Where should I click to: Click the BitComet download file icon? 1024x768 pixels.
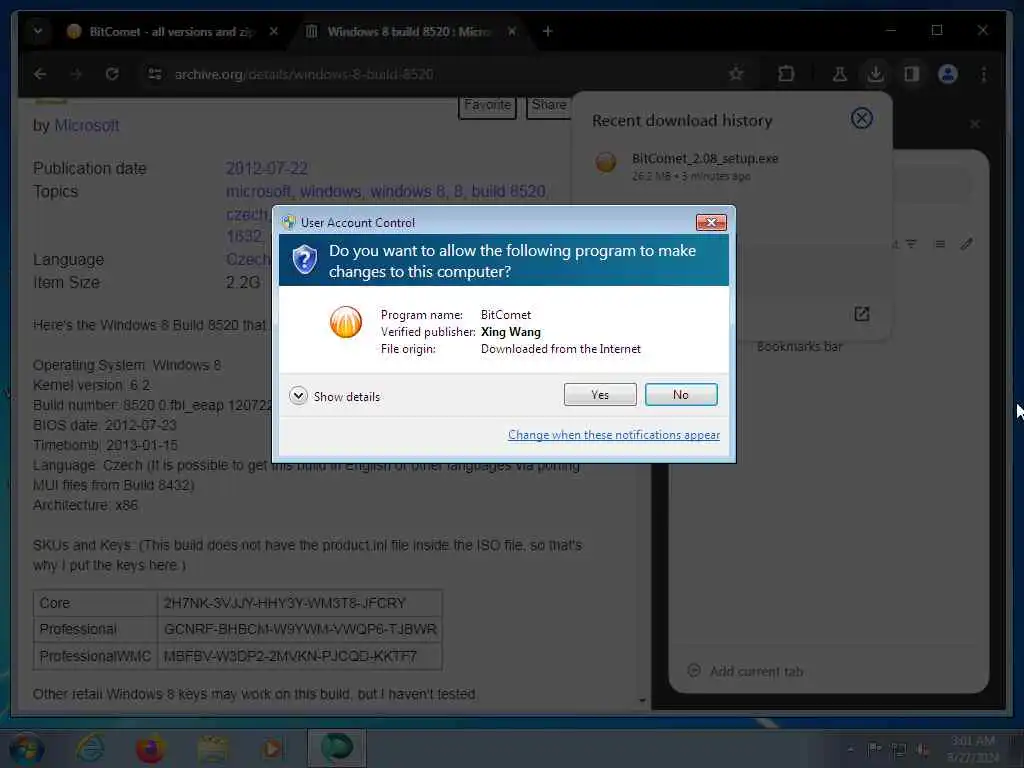click(x=605, y=162)
